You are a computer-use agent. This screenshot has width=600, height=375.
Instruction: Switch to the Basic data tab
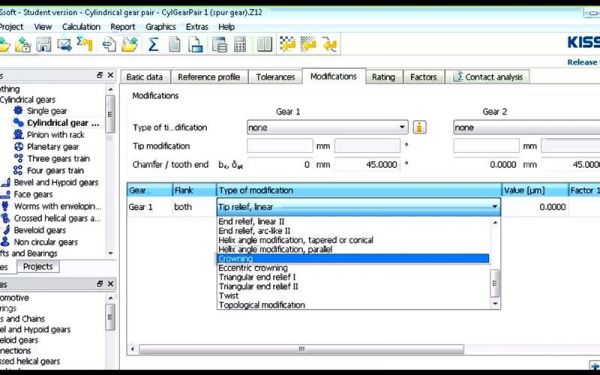(x=145, y=77)
